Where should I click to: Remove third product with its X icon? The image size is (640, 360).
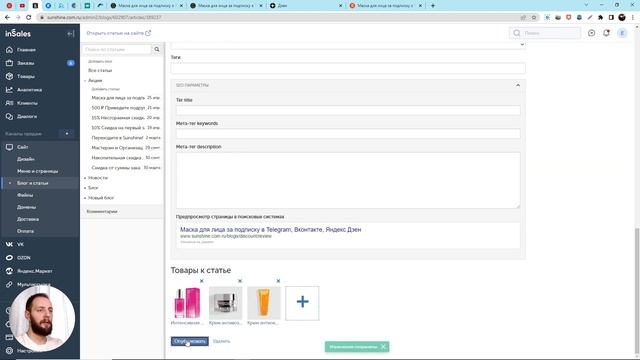tap(278, 281)
